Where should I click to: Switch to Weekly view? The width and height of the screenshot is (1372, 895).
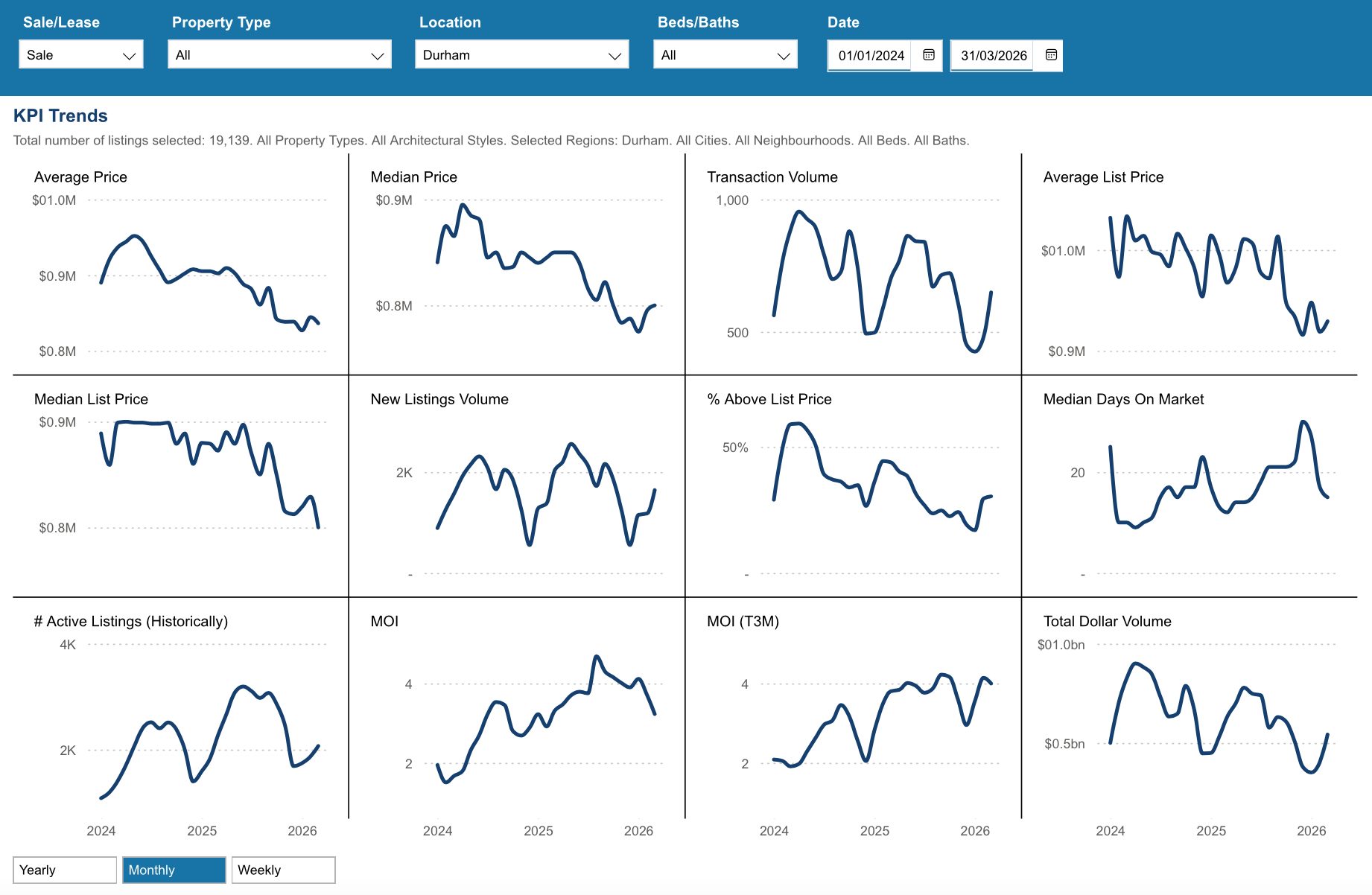(x=283, y=870)
